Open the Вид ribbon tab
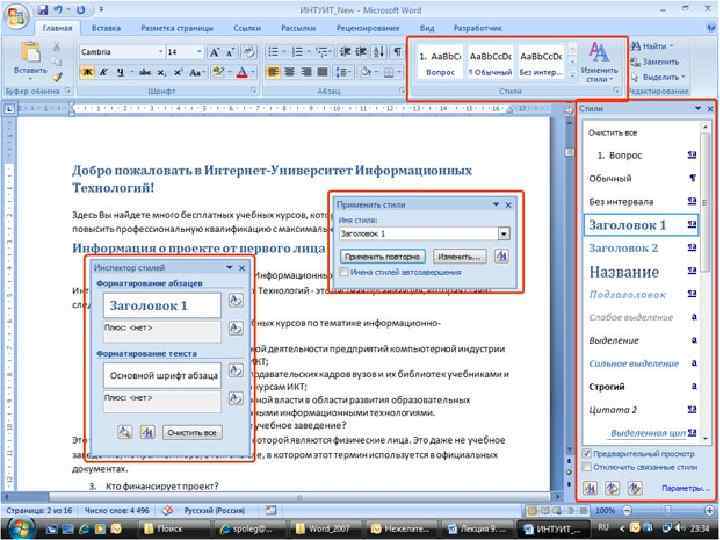The height and width of the screenshot is (540, 720). coord(427,28)
